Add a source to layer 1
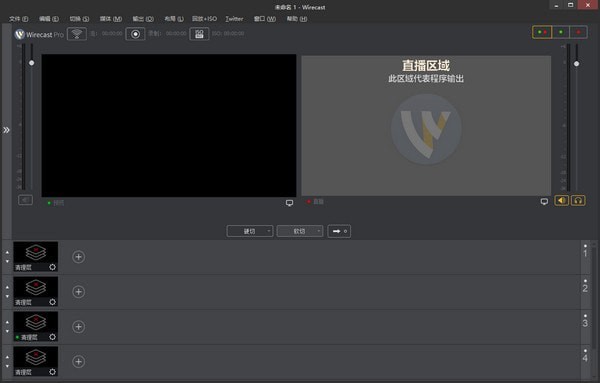Viewport: 600px width, 383px height. [x=78, y=257]
